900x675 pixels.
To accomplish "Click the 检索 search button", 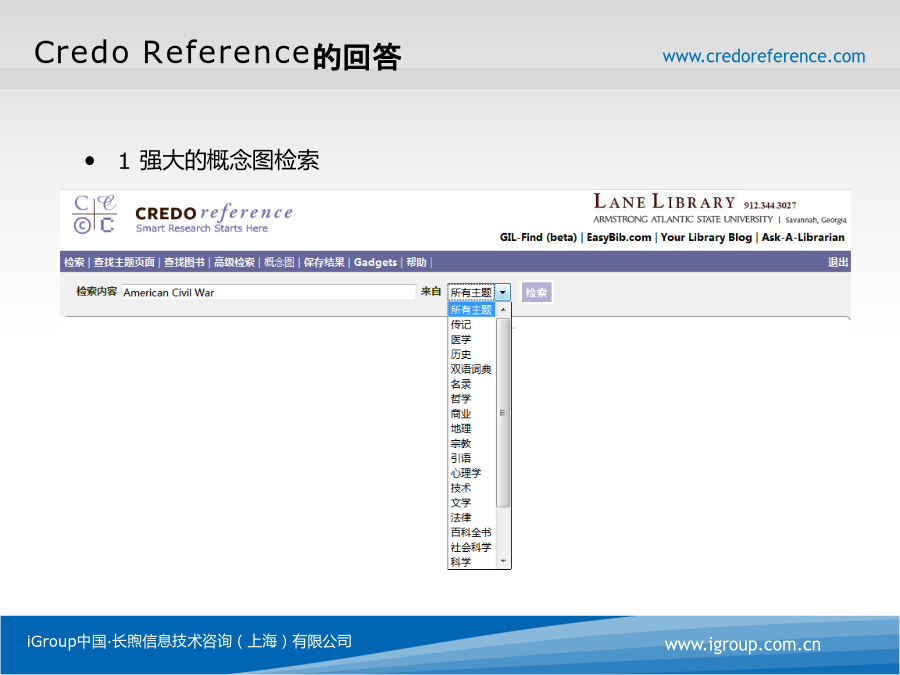I will pos(536,292).
